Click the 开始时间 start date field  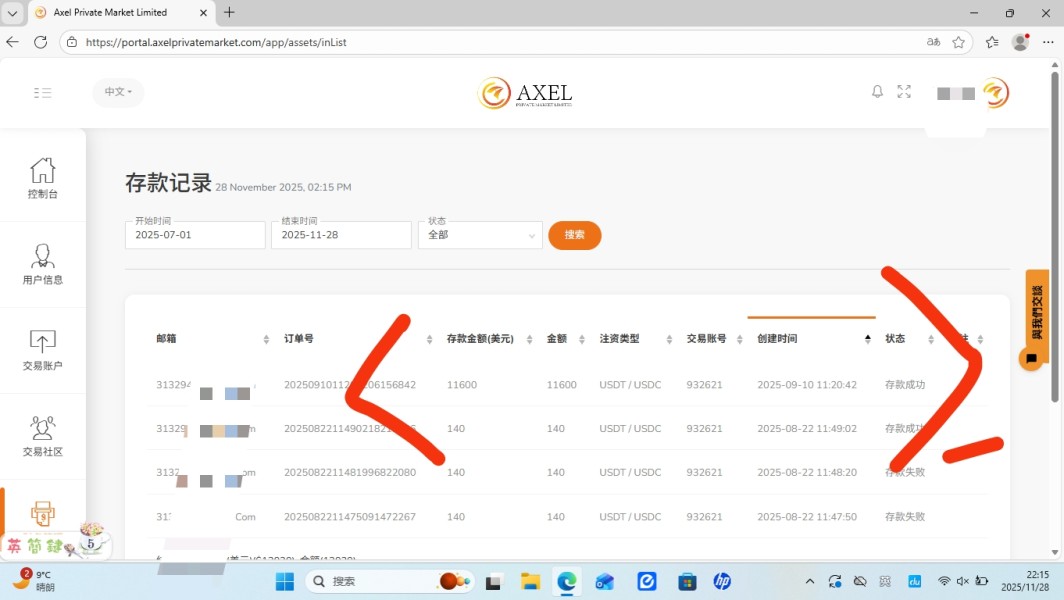point(195,236)
